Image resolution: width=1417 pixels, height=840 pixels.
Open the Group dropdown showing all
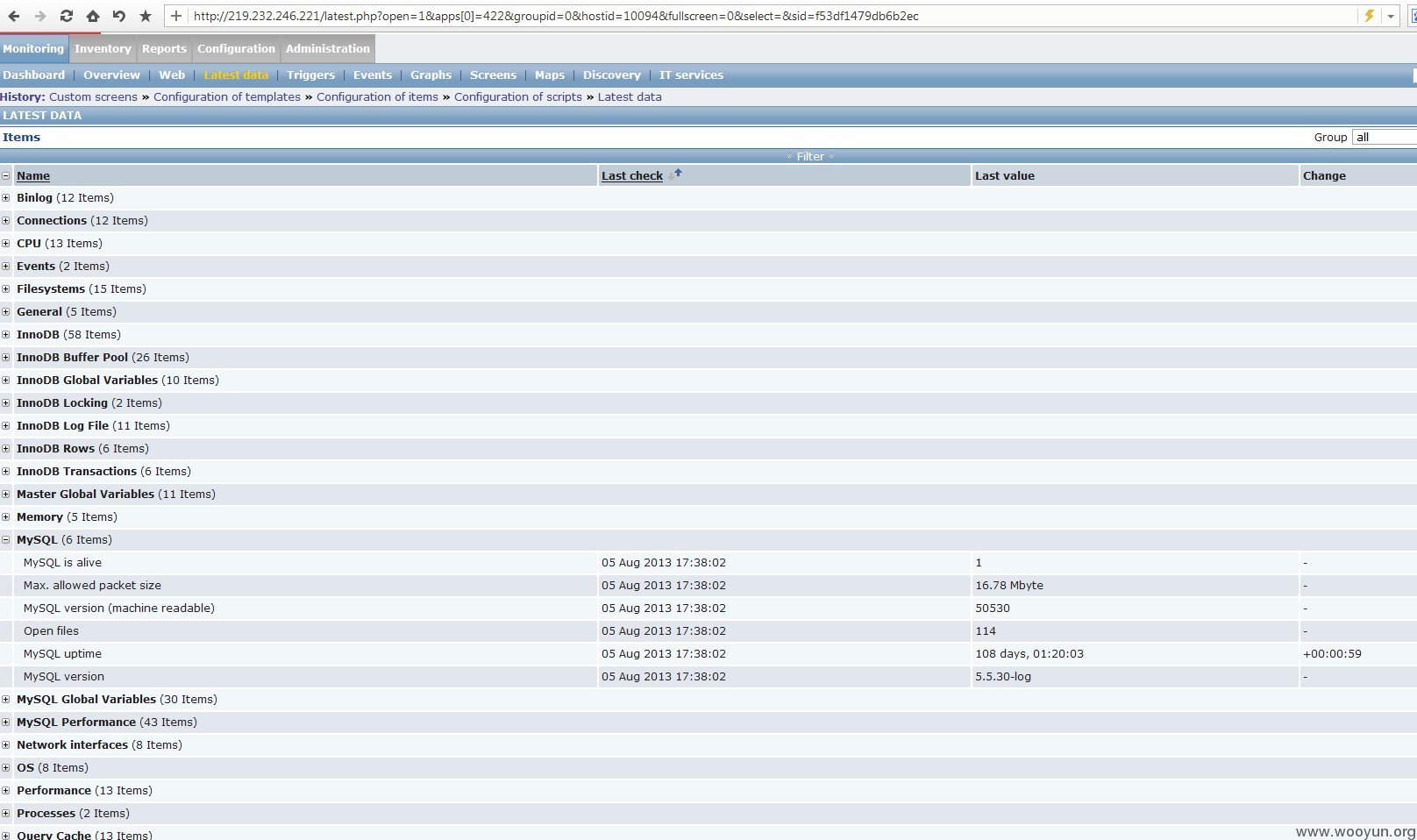coord(1385,137)
